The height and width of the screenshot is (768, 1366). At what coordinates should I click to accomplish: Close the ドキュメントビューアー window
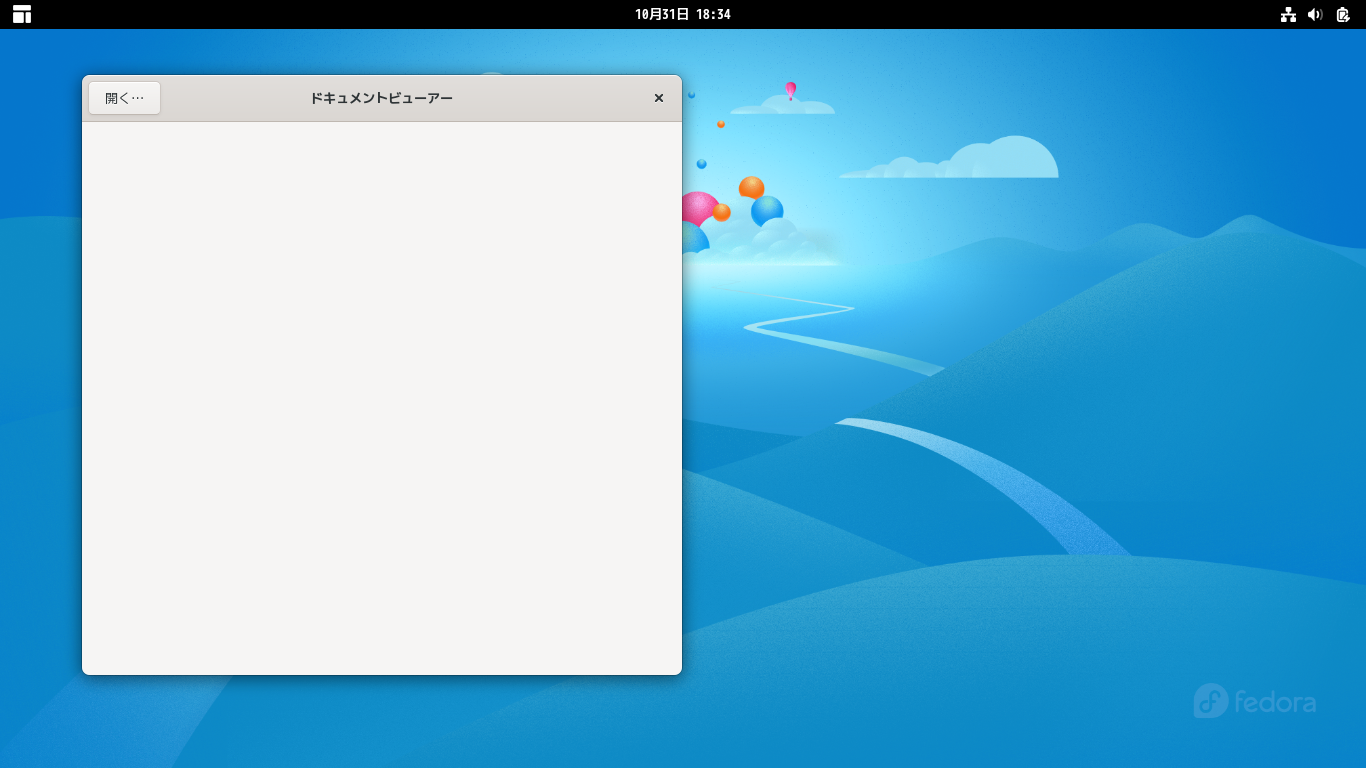(x=659, y=98)
